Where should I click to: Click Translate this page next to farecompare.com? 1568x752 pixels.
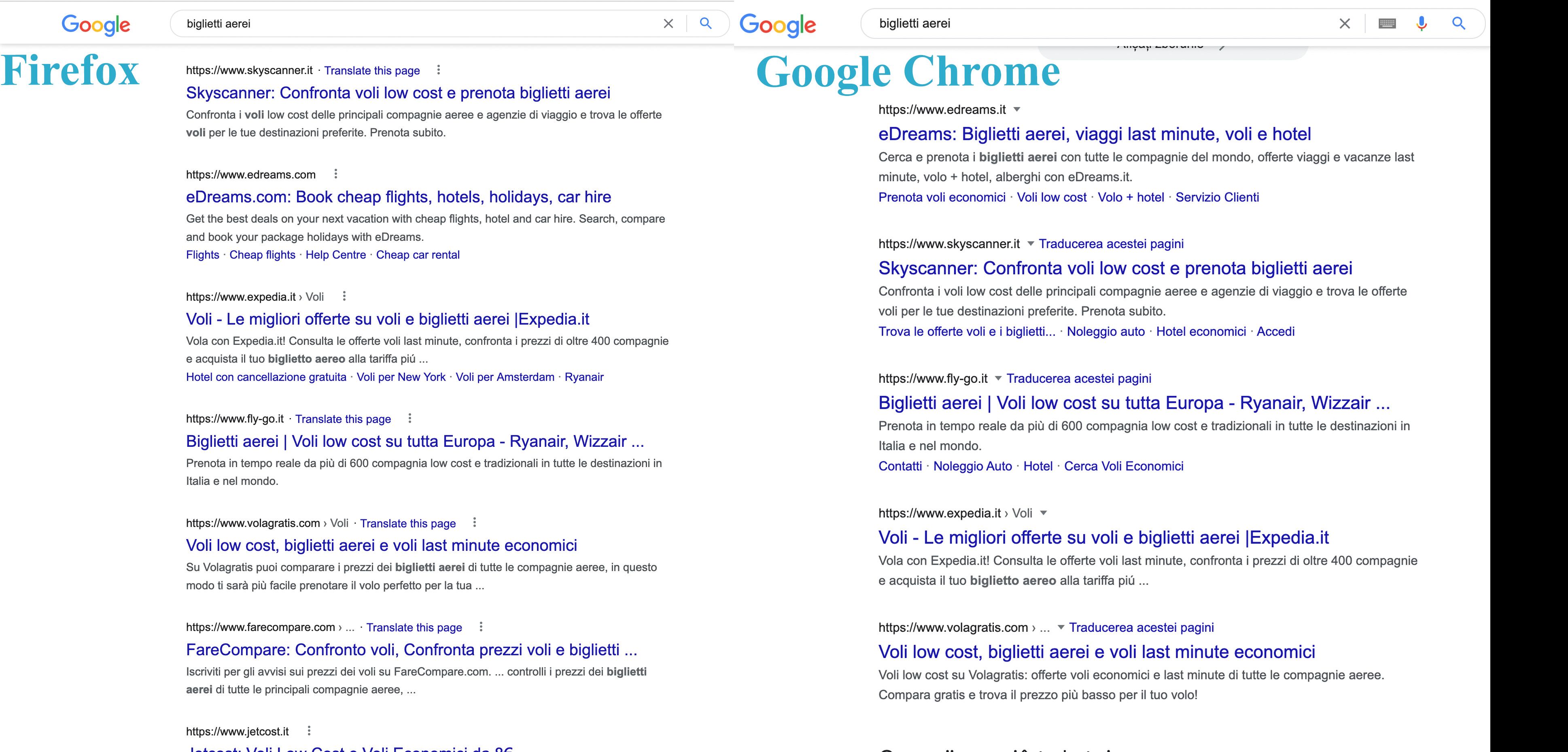(414, 627)
